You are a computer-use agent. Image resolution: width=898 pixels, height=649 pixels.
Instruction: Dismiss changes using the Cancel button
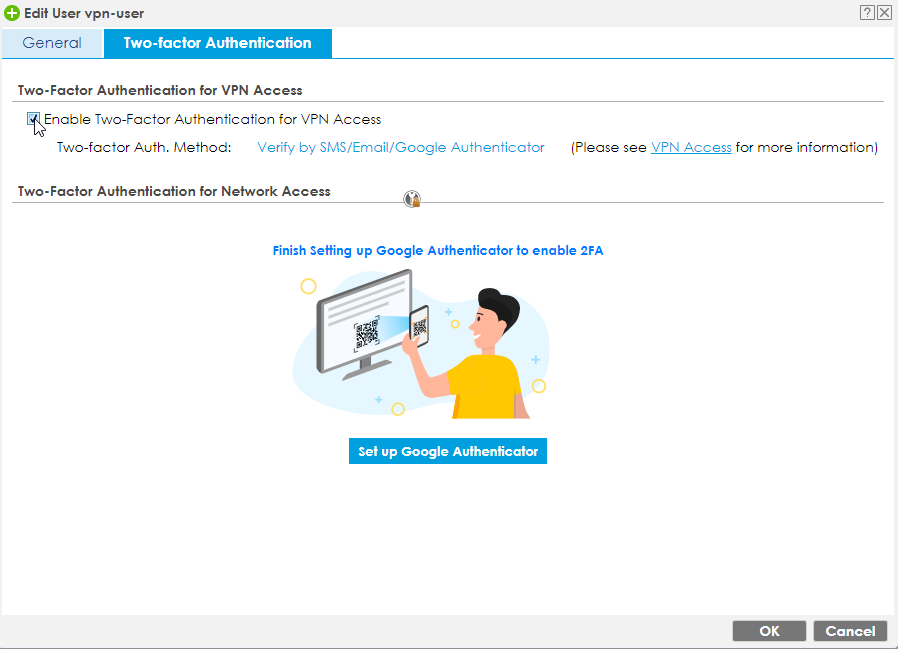[x=850, y=631]
